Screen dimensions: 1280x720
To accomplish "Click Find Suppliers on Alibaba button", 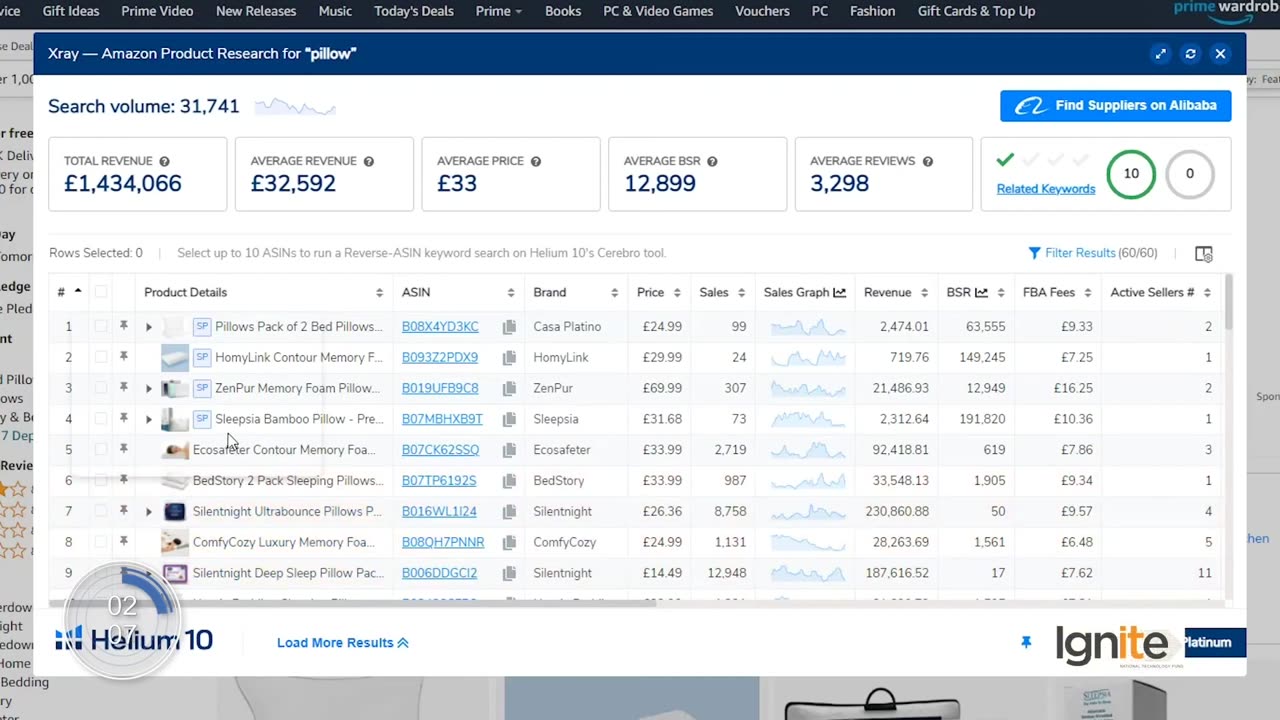I will click(x=1116, y=106).
